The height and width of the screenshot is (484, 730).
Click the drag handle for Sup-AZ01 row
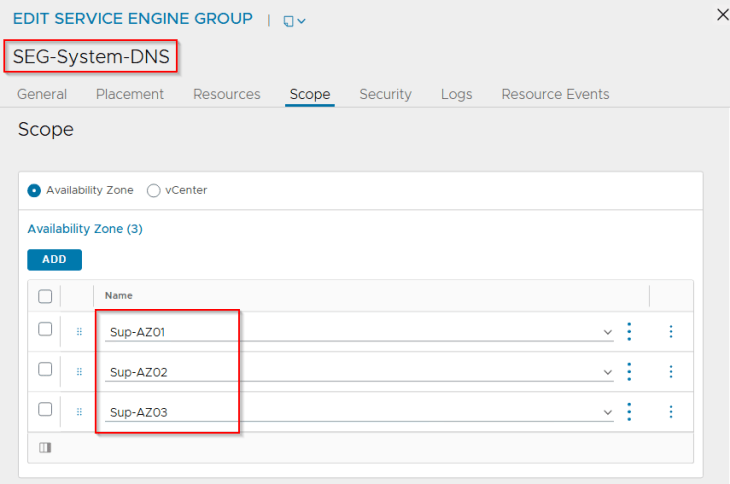click(80, 331)
